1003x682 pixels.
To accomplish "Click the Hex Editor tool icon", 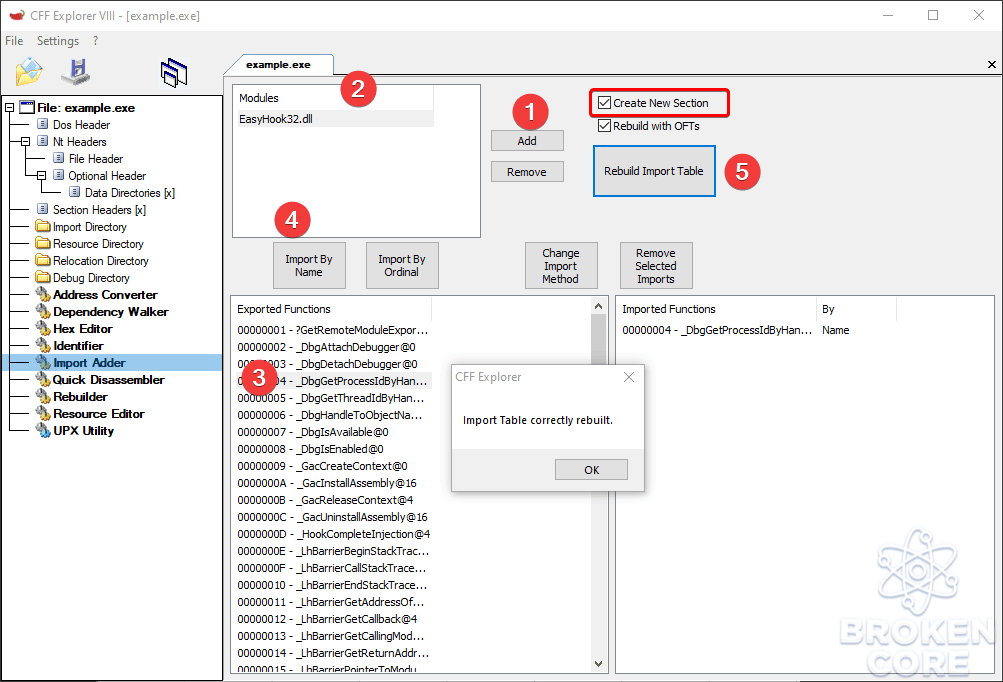I will click(43, 328).
